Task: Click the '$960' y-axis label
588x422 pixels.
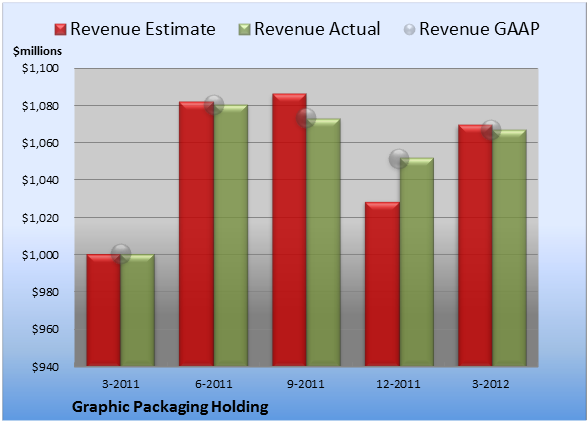Action: (x=45, y=329)
